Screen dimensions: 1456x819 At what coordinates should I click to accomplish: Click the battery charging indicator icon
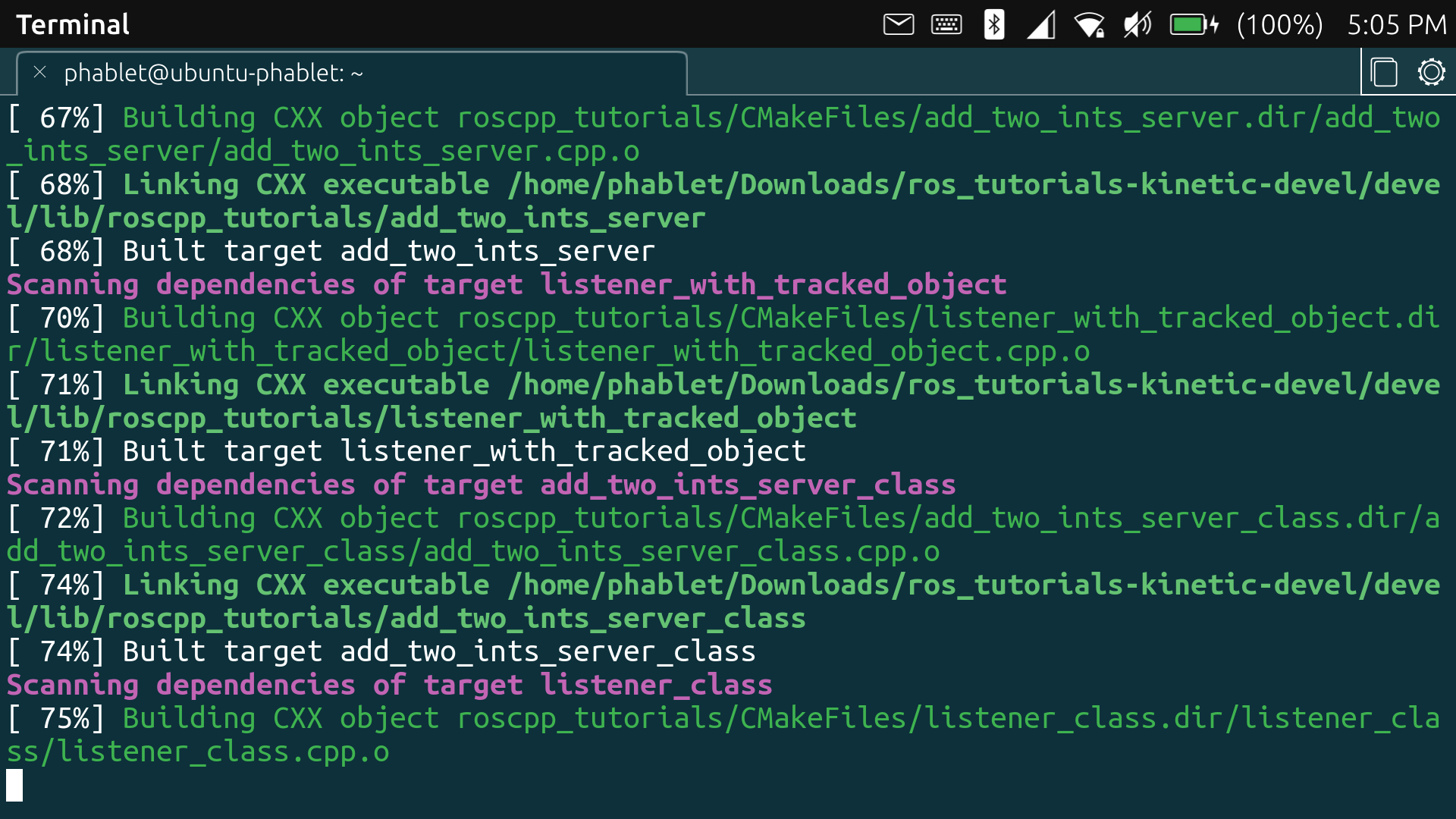coord(1194,24)
